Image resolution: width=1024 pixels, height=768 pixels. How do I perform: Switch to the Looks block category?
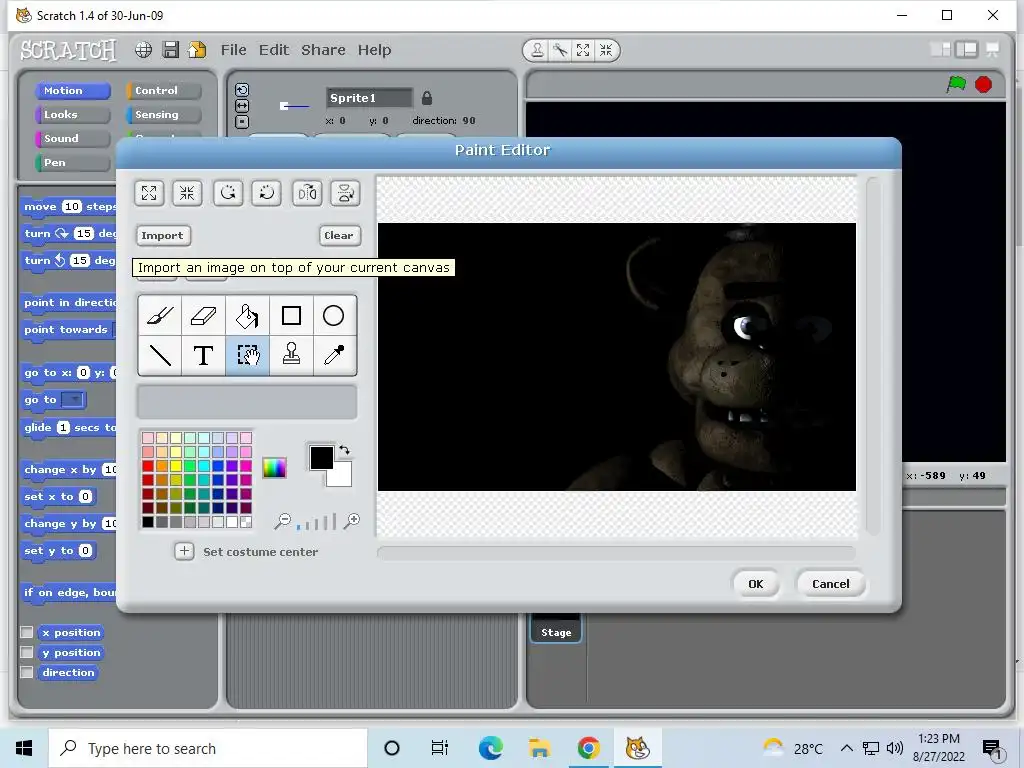tap(72, 114)
